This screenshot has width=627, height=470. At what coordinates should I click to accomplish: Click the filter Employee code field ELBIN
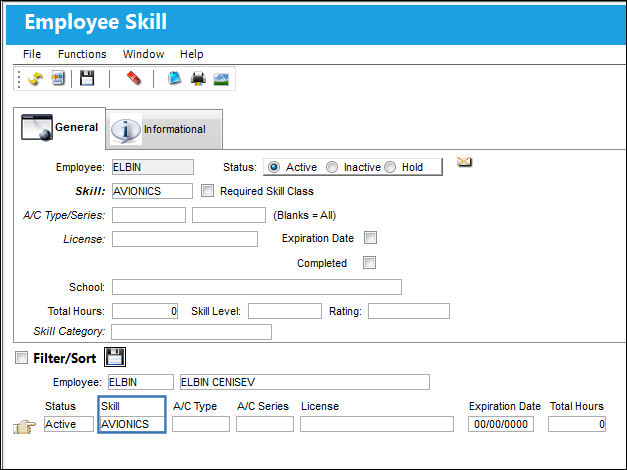click(141, 382)
